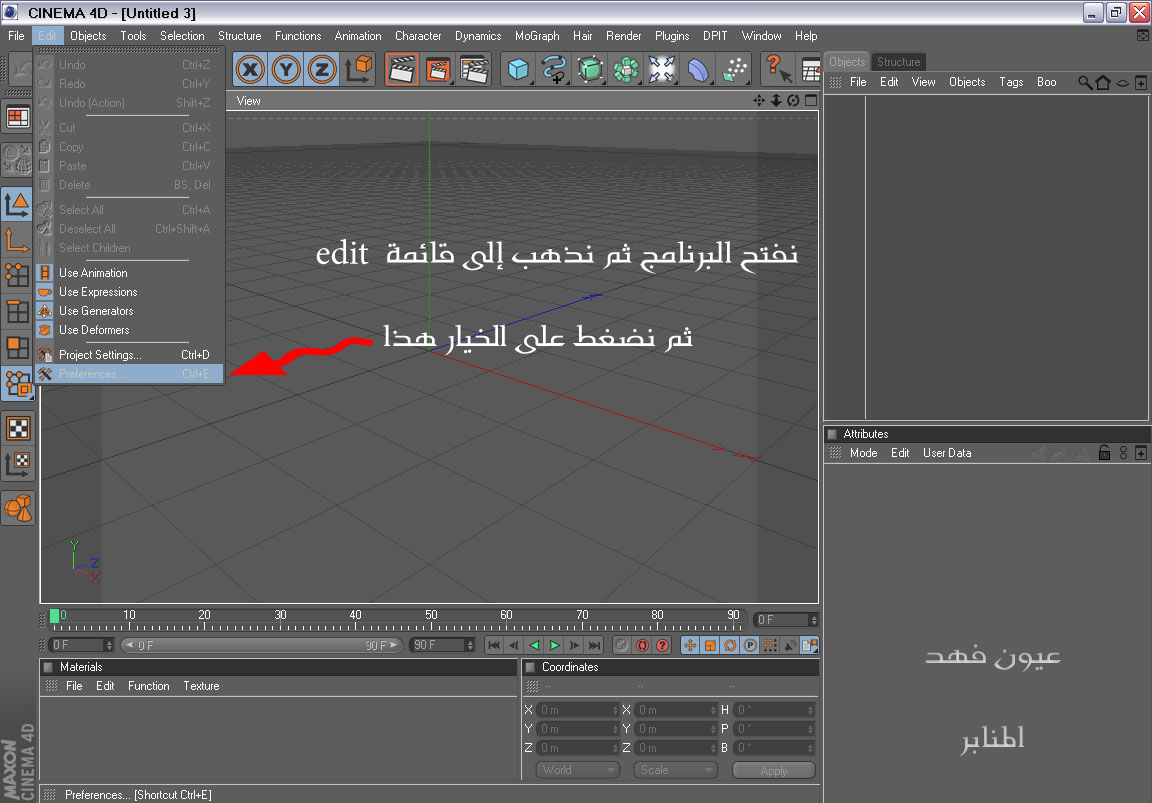Open the Render menu
This screenshot has height=803, width=1152.
point(624,36)
